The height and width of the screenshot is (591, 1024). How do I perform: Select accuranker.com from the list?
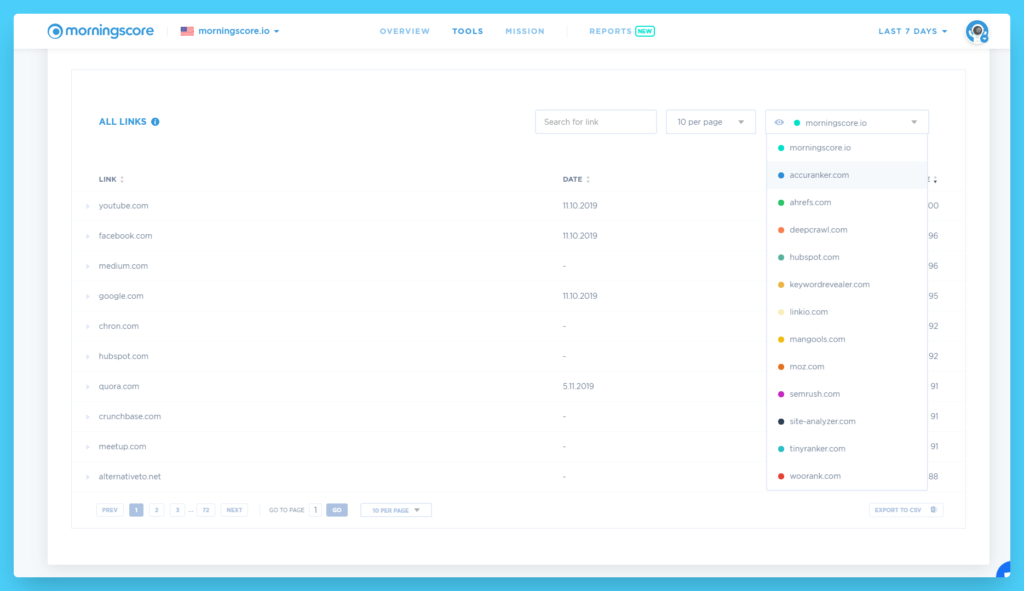(847, 175)
